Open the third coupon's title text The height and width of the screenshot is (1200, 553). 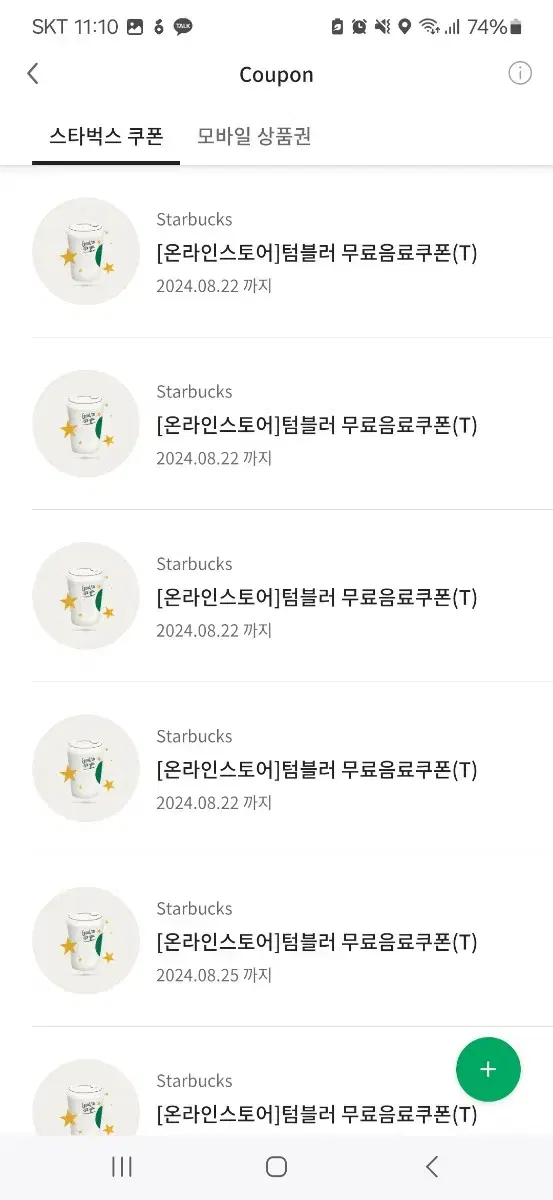click(317, 597)
